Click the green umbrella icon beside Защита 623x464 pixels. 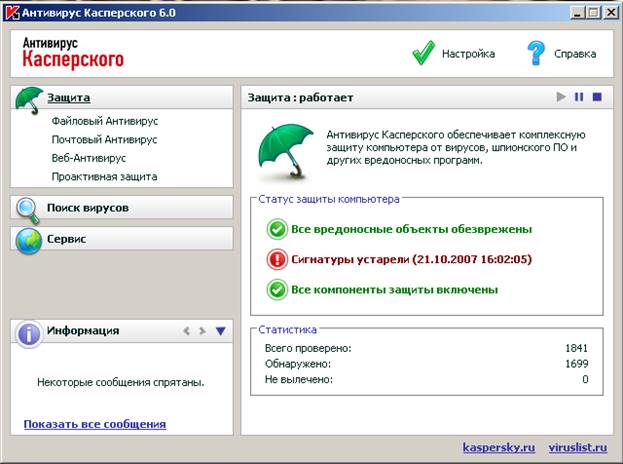[x=29, y=101]
